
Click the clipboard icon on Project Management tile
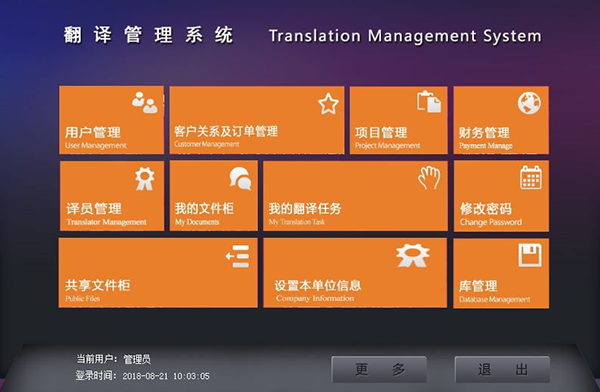[x=429, y=102]
